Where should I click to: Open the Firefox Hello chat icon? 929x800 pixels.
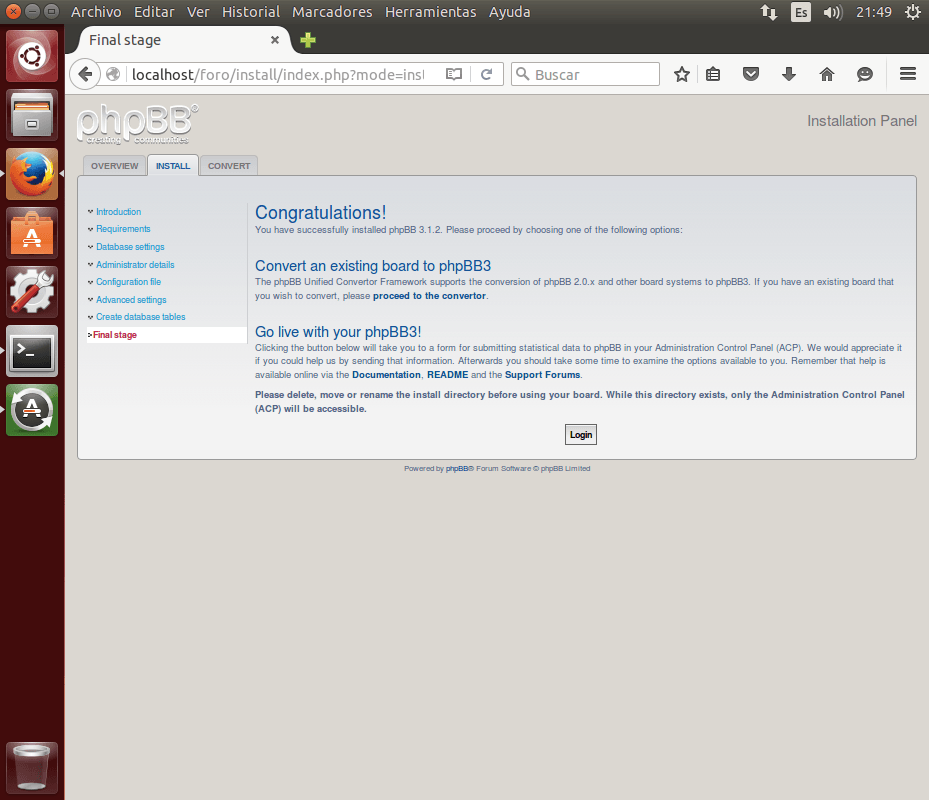click(864, 75)
